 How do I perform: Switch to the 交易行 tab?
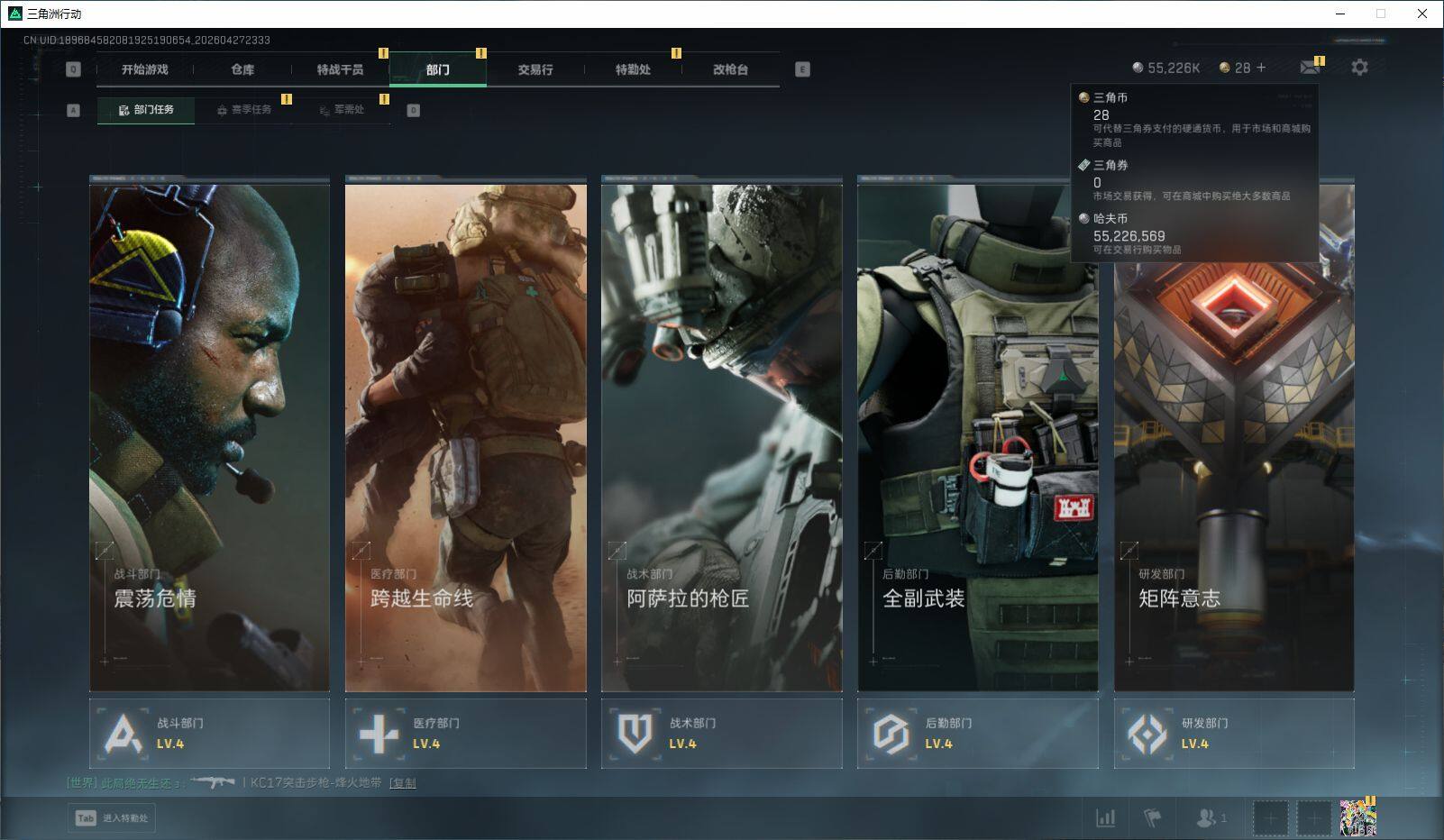[535, 69]
